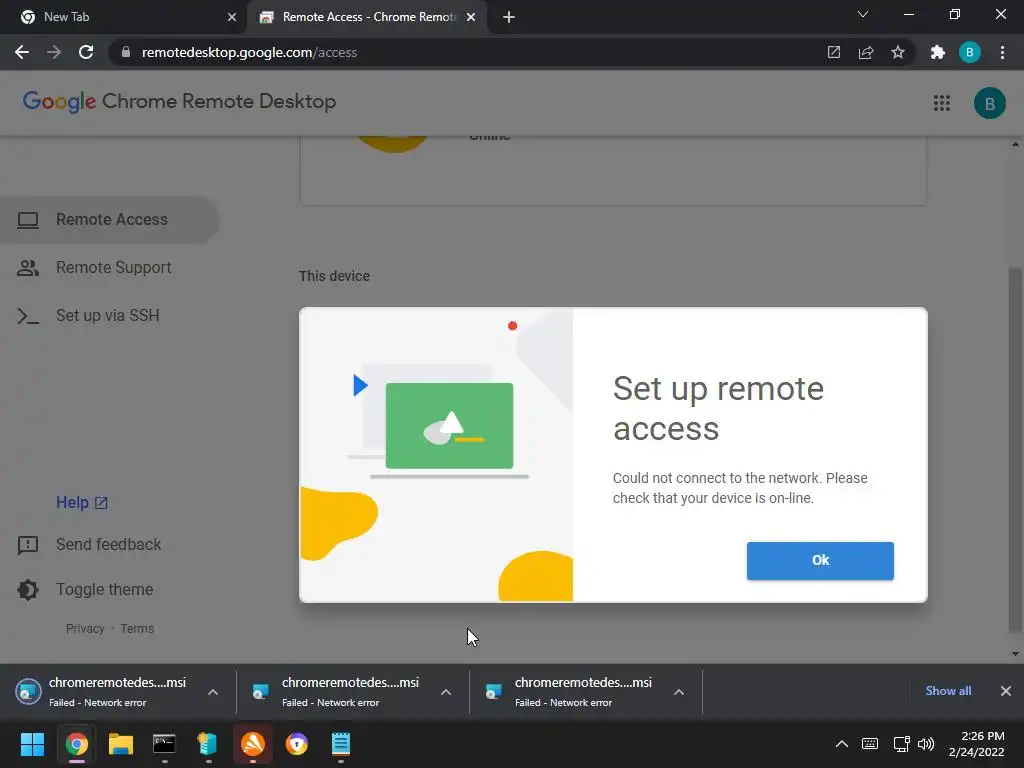Click the network tray icon
Screen dimensions: 1024x768
click(901, 744)
